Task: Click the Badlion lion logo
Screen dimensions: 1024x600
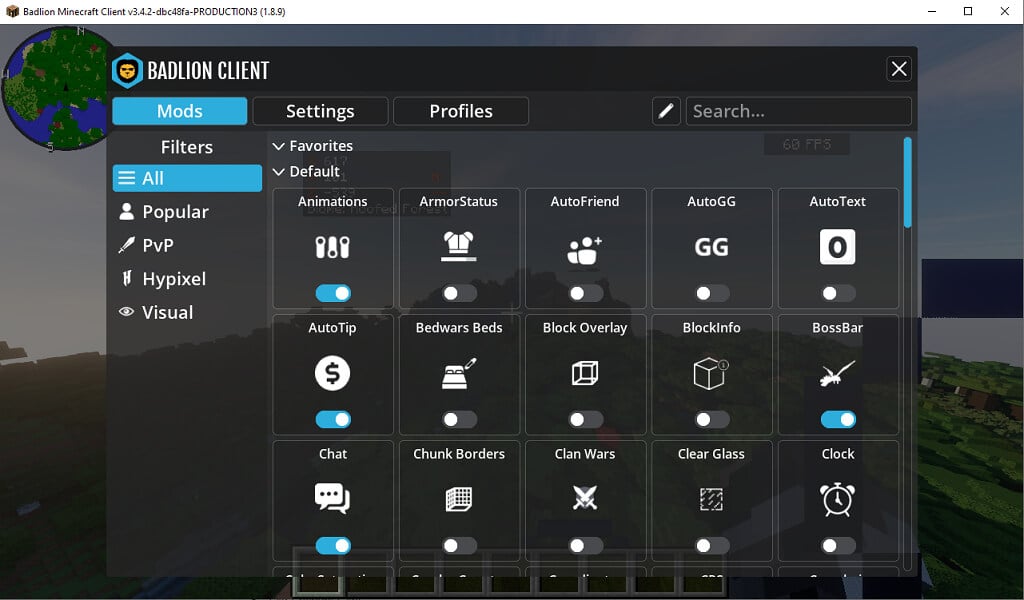Action: [x=127, y=71]
